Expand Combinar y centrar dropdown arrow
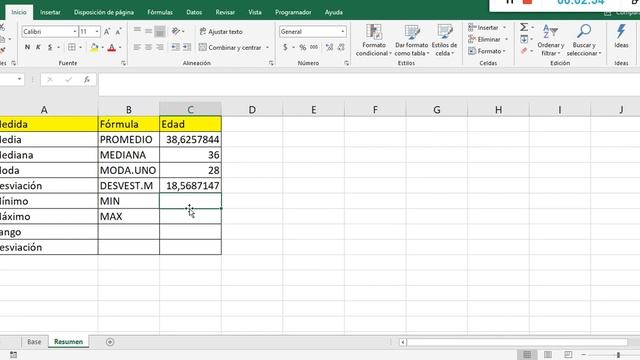Image resolution: width=640 pixels, height=360 pixels. (267, 47)
